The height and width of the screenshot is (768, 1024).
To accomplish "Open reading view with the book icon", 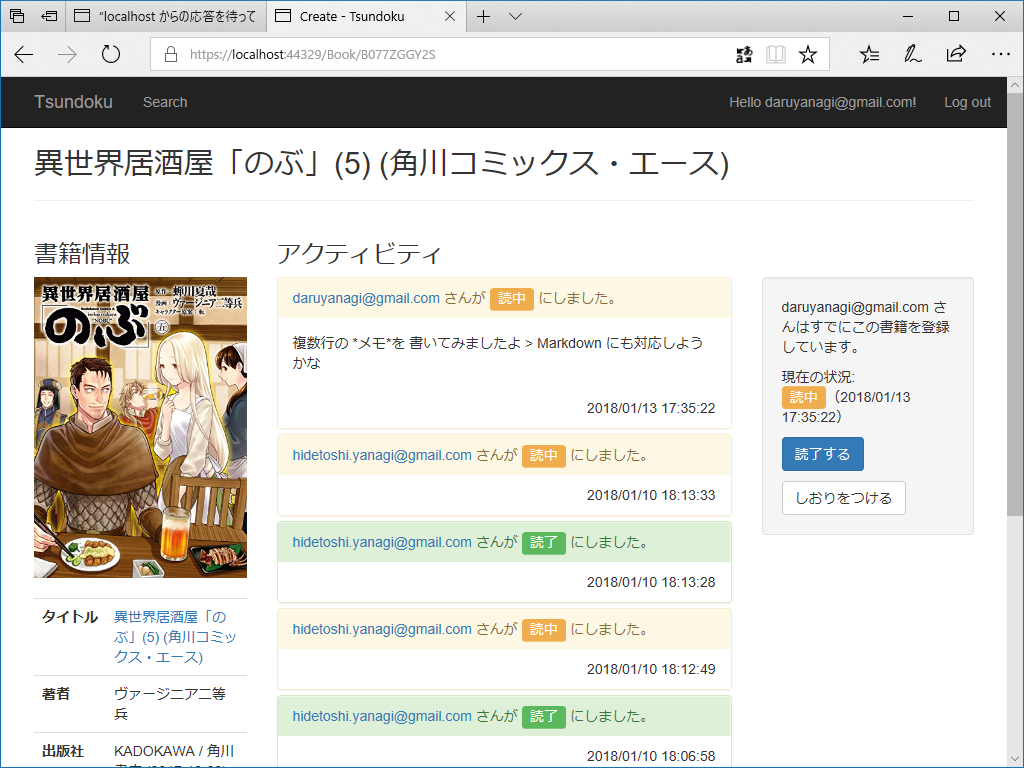I will (x=776, y=54).
